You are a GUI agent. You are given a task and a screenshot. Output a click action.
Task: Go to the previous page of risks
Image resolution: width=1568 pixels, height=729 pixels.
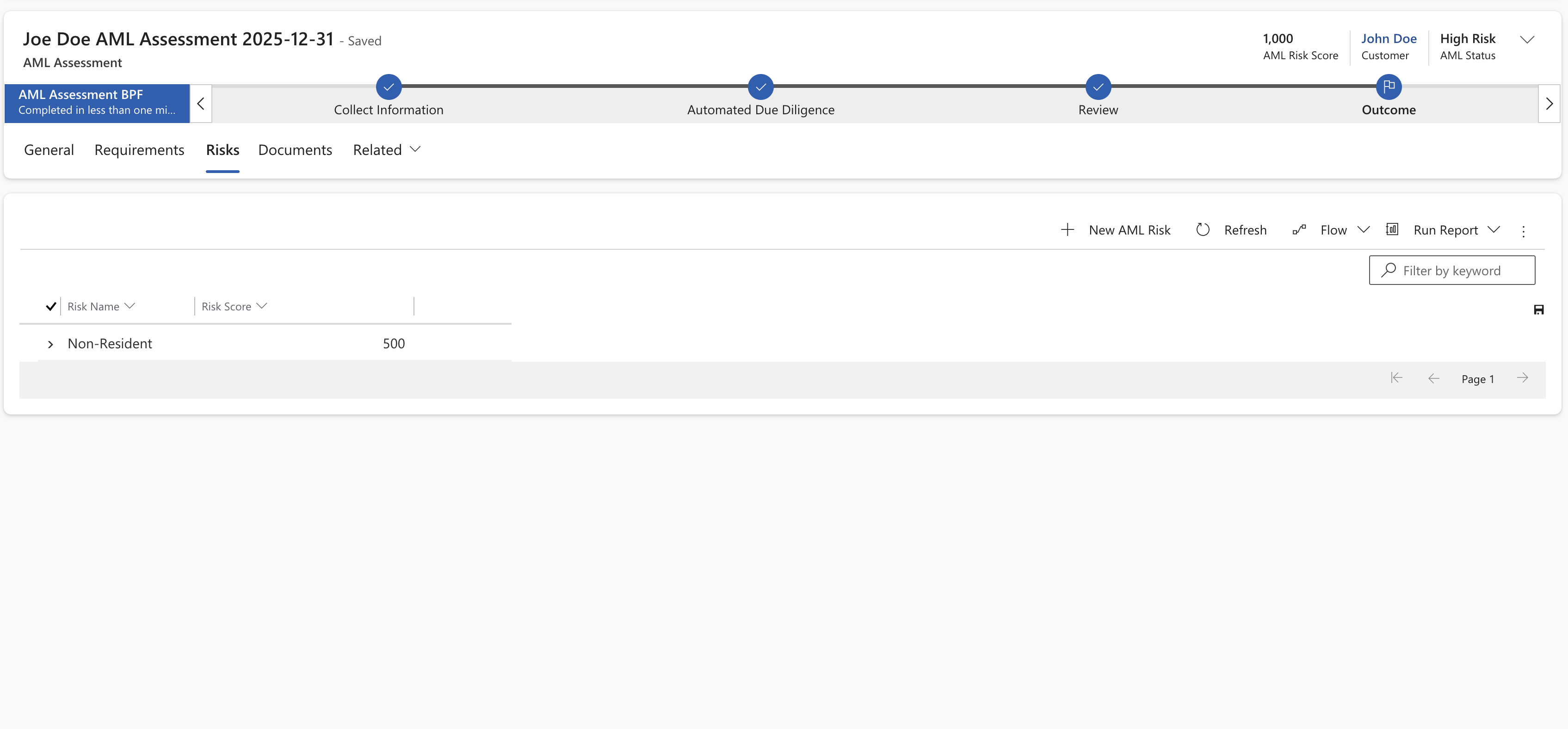(1434, 378)
